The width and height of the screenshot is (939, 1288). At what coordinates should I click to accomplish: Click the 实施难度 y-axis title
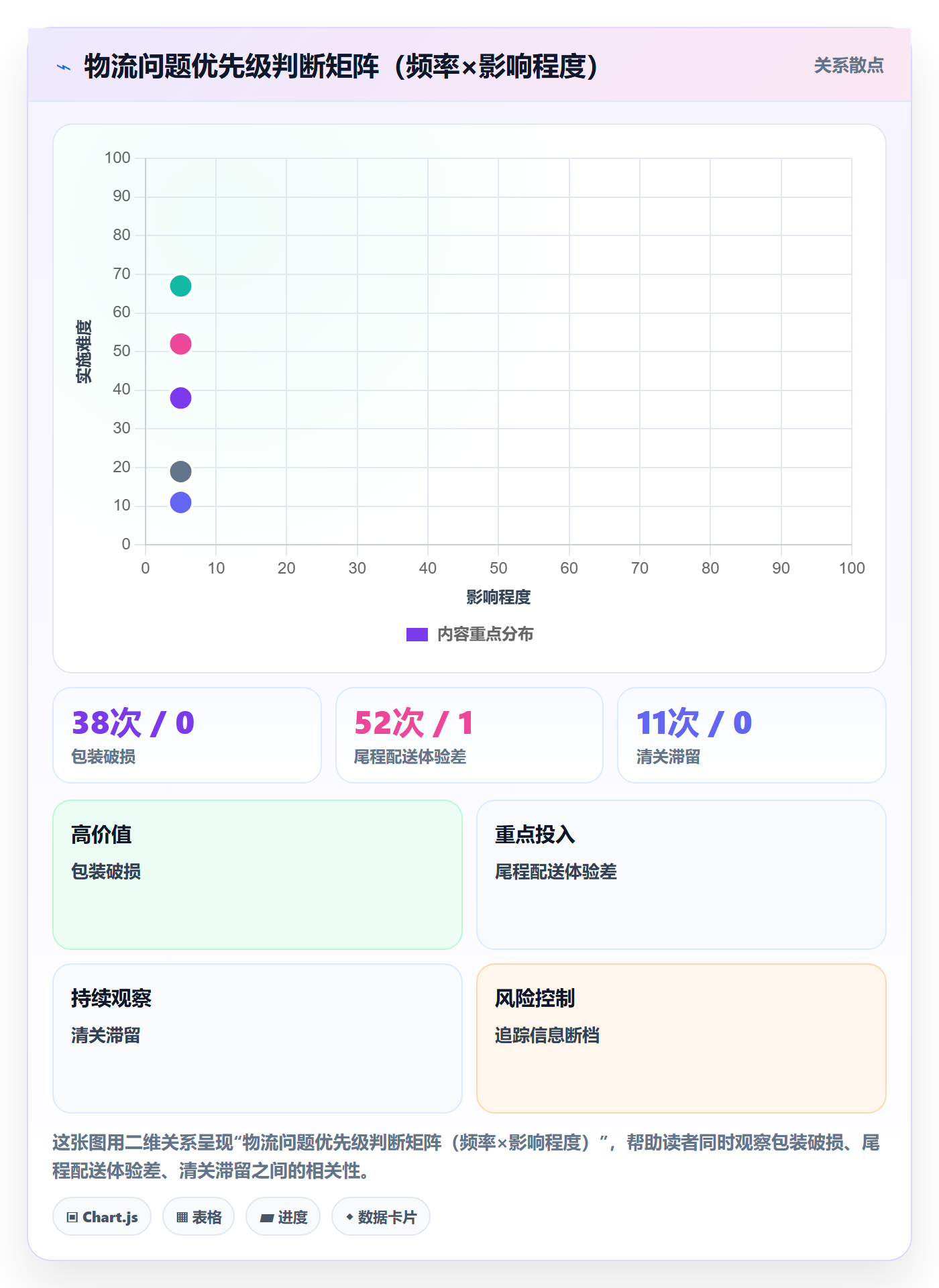(84, 352)
